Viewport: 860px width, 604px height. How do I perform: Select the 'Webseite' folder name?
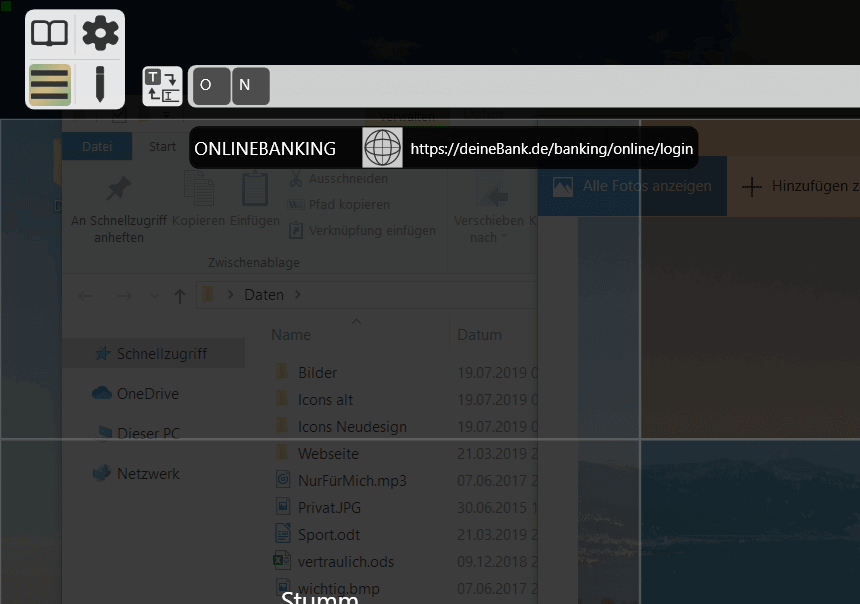click(x=328, y=453)
